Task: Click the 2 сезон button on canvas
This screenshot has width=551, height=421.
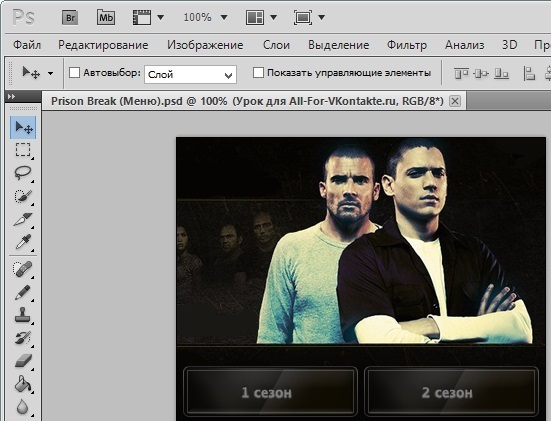Action: [x=451, y=392]
